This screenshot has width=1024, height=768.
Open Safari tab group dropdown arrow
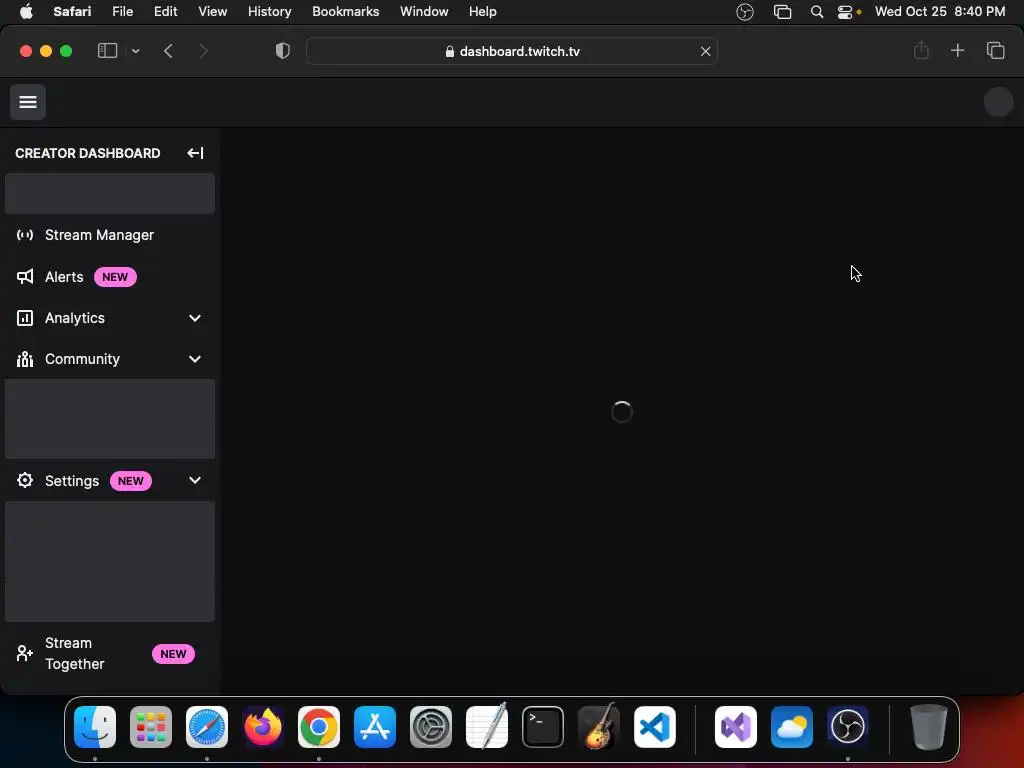(136, 51)
